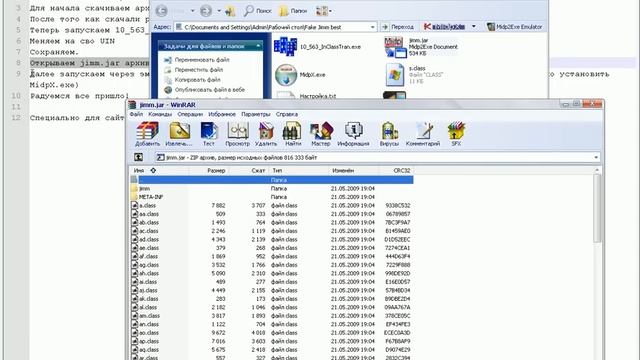This screenshot has width=640, height=360.
Task: Select jimm.jar Midp2Exe Document in Explorer
Action: pyautogui.click(x=421, y=47)
